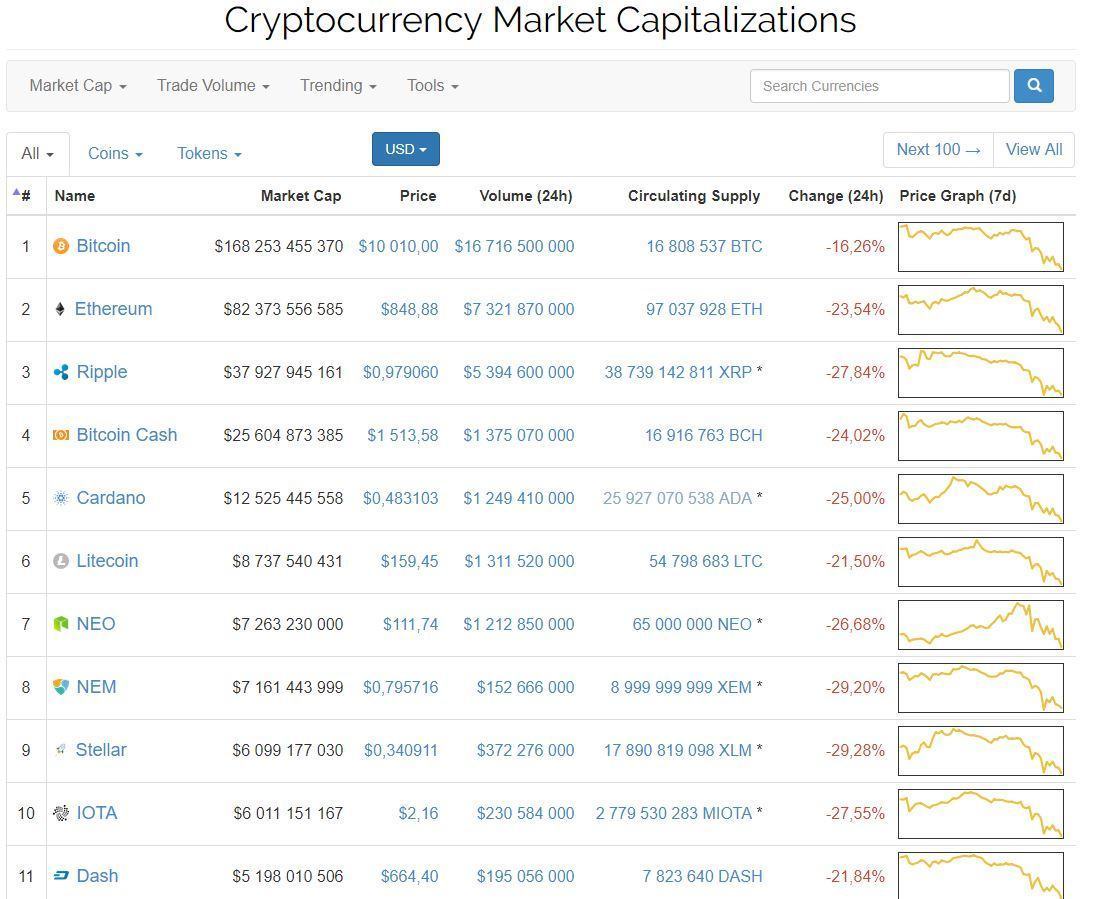Sort table by Change (24h) column
Screen dimensions: 1115x899
(x=835, y=196)
